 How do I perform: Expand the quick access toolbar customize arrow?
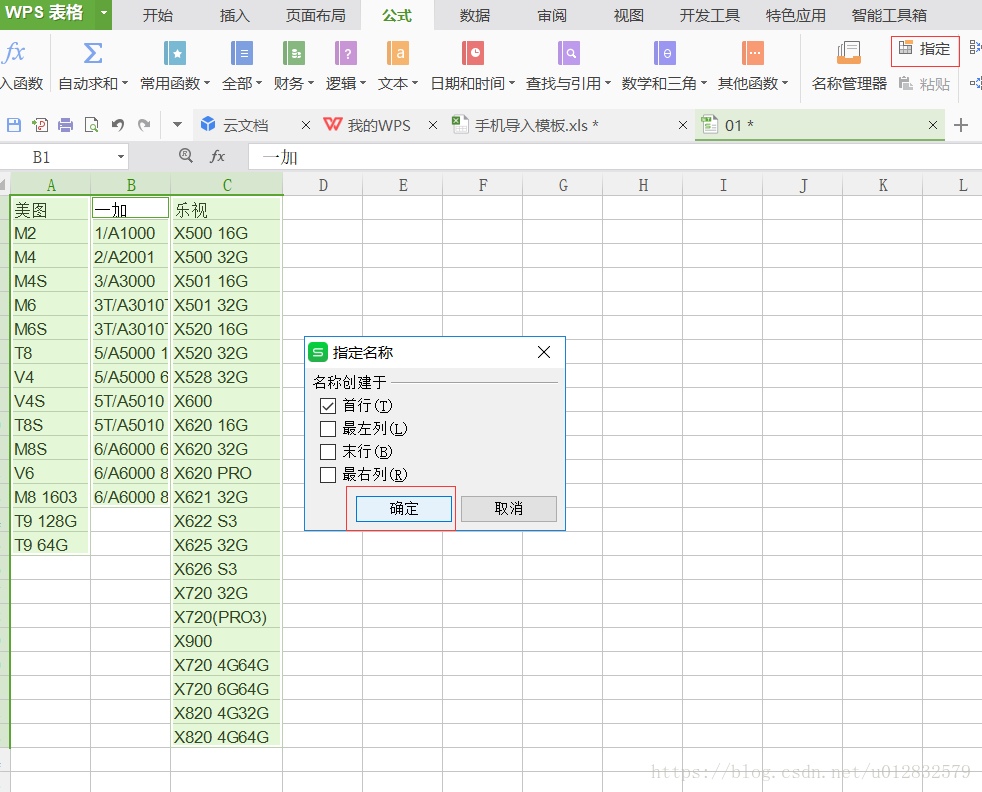click(177, 125)
